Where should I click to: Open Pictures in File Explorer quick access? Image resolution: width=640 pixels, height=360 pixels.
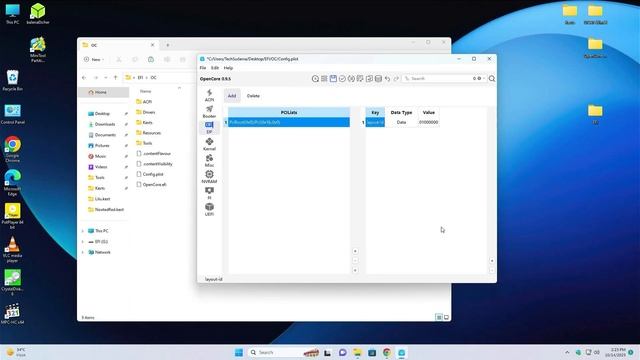pyautogui.click(x=102, y=145)
